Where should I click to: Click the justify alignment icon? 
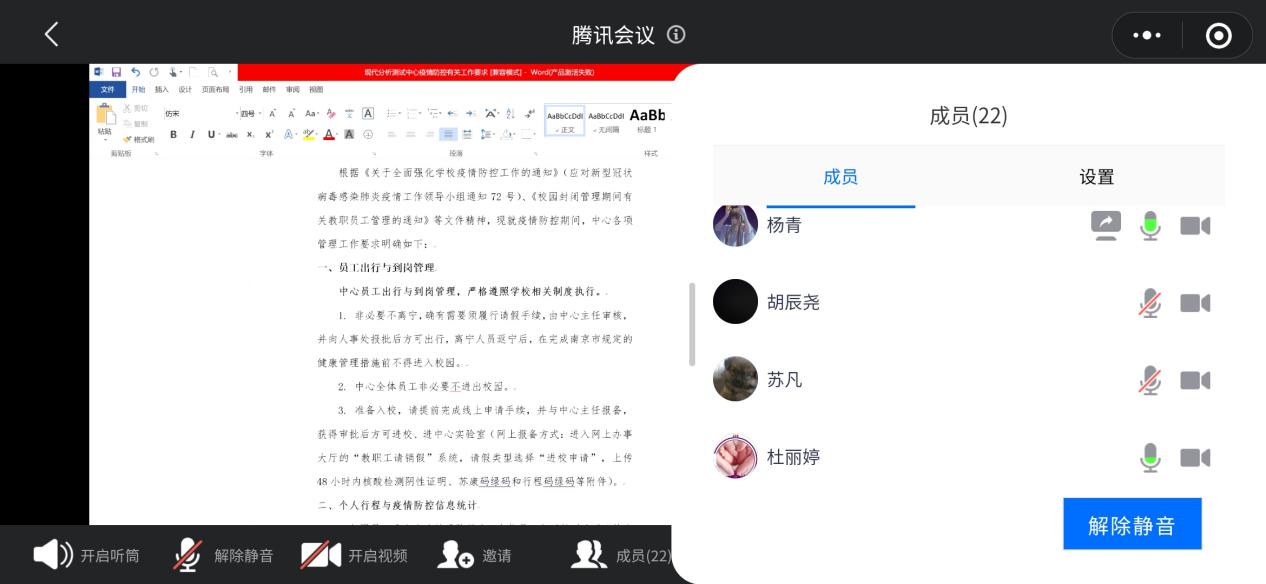448,134
